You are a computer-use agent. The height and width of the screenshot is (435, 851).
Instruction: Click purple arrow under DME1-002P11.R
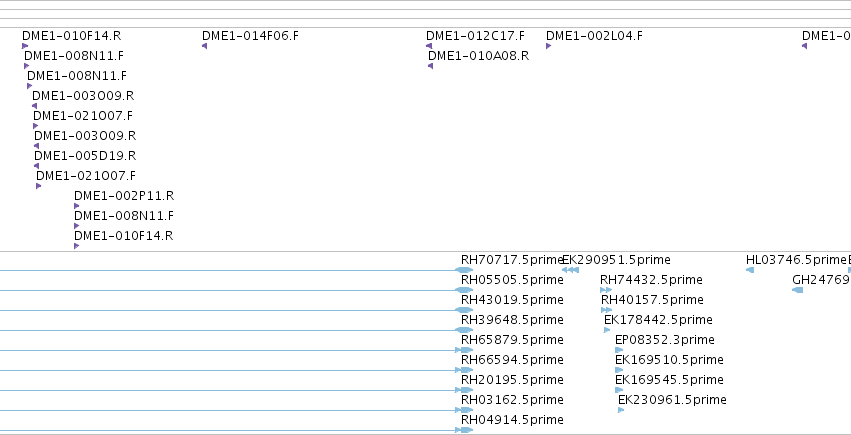click(x=77, y=206)
